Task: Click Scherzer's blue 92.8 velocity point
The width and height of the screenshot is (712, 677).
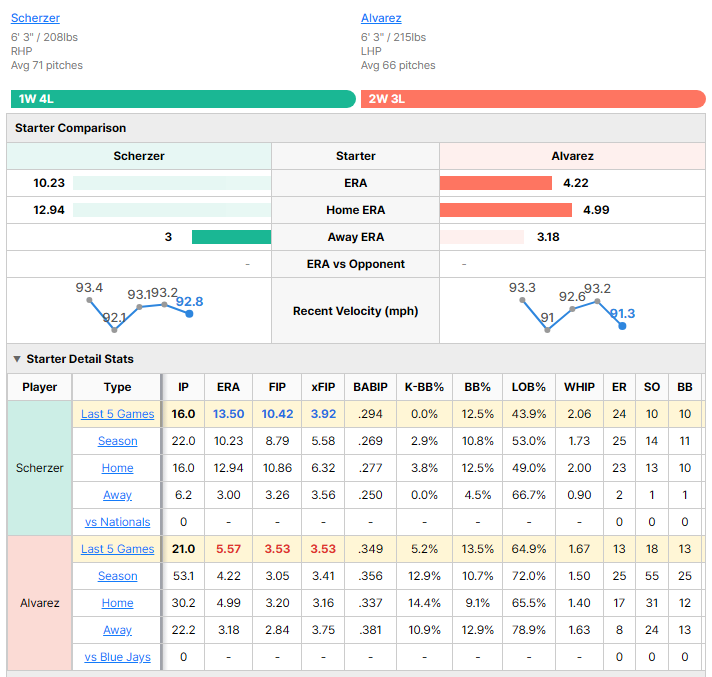Action: pyautogui.click(x=189, y=314)
